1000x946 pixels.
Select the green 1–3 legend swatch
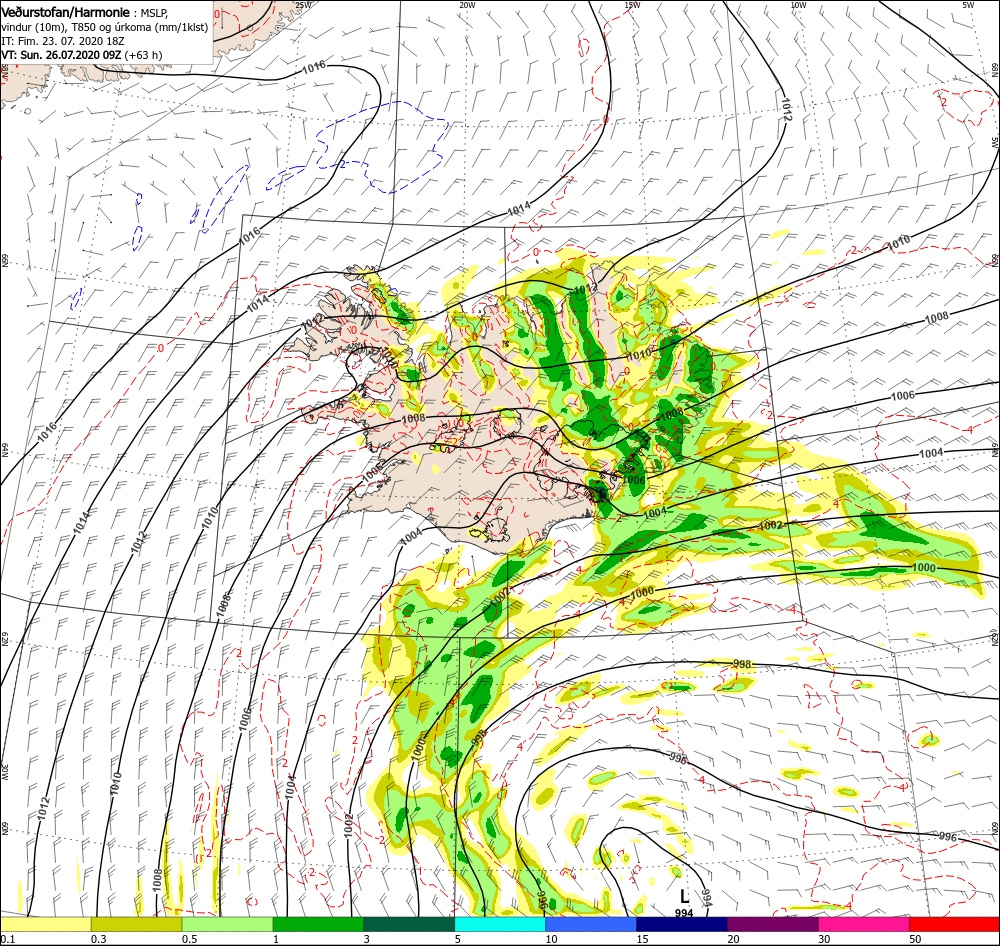(318, 924)
